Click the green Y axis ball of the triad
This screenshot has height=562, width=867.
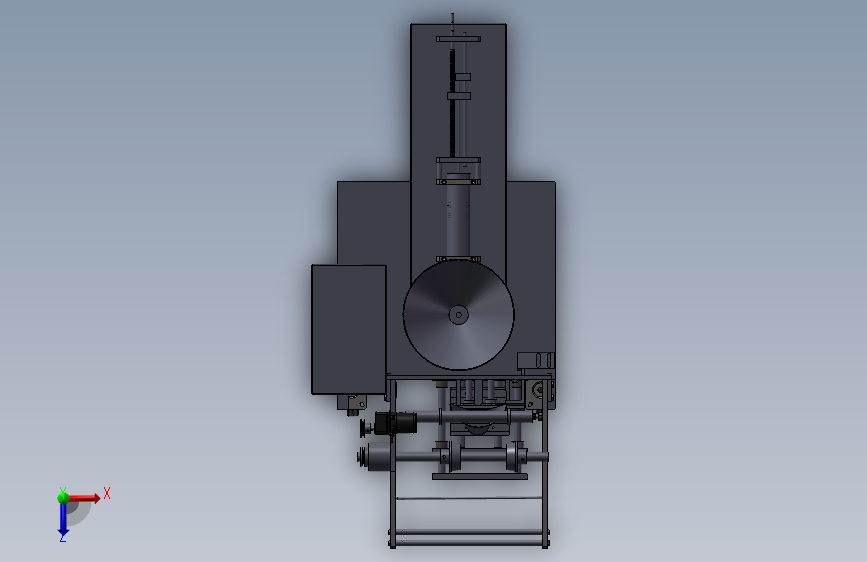63,498
